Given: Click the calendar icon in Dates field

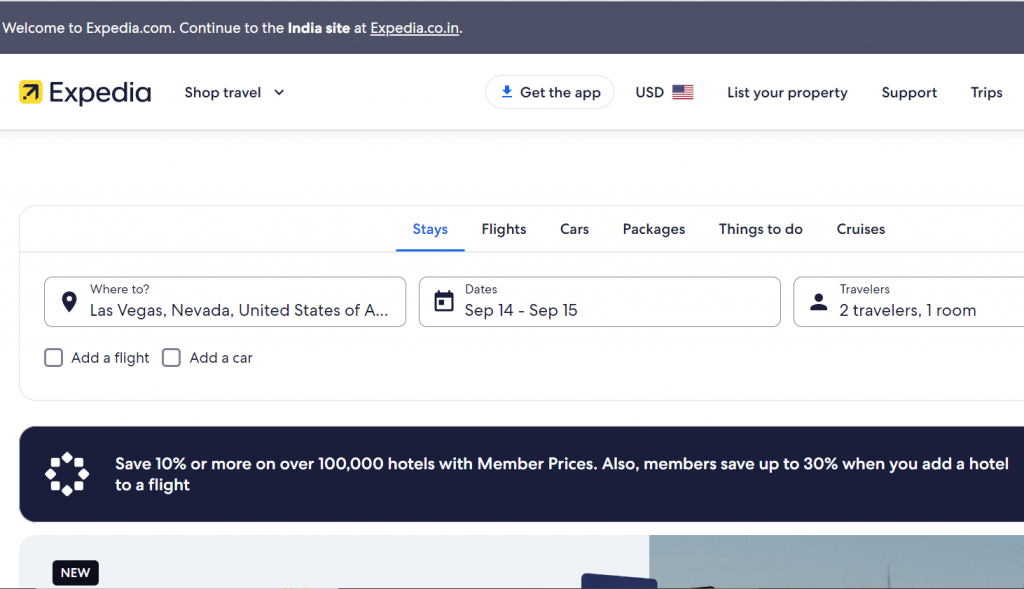Looking at the screenshot, I should (444, 301).
